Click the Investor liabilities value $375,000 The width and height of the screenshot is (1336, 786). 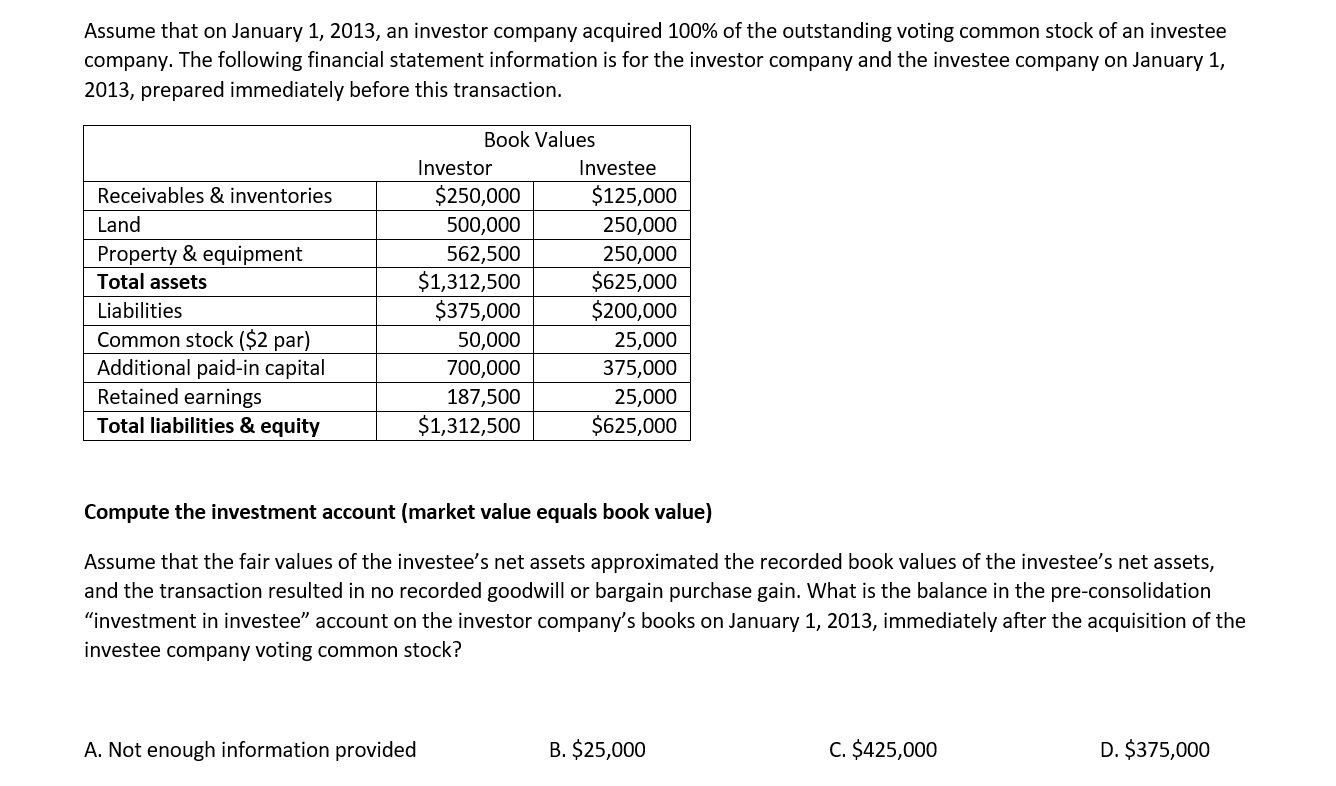click(477, 311)
